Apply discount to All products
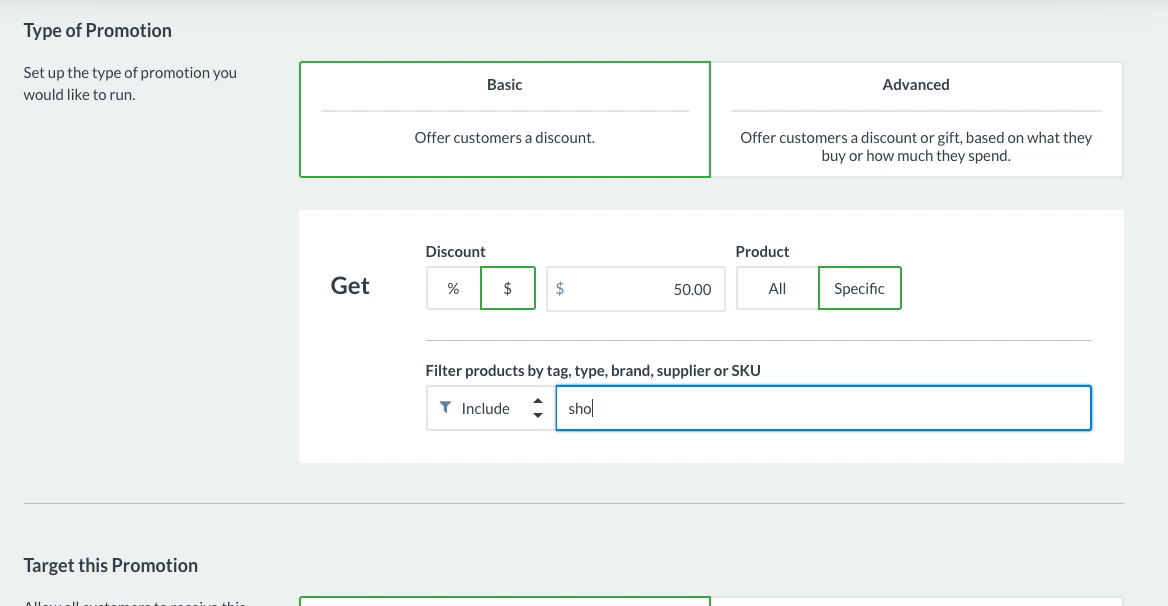The height and width of the screenshot is (606, 1168). (x=777, y=288)
